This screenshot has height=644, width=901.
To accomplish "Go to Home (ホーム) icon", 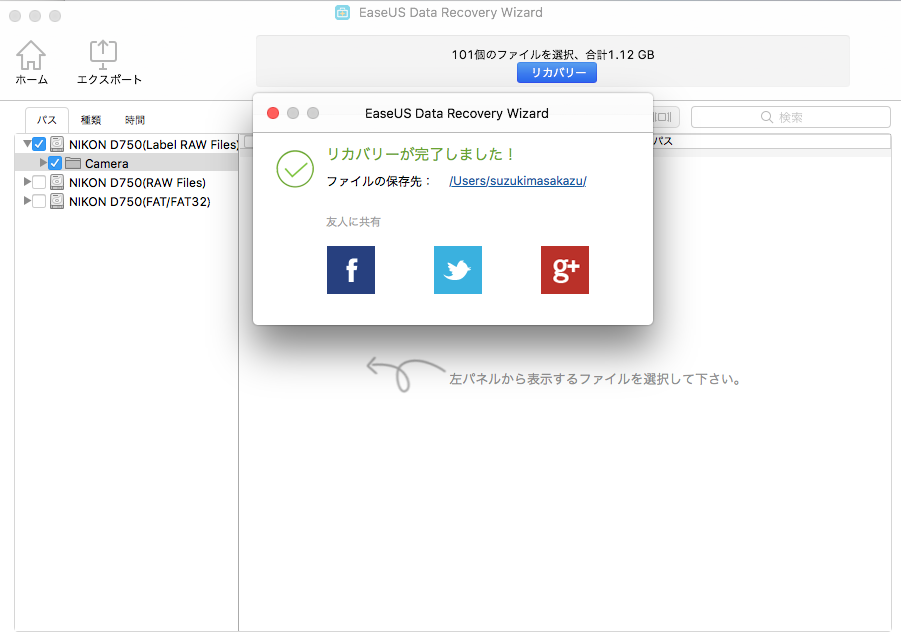I will point(30,56).
